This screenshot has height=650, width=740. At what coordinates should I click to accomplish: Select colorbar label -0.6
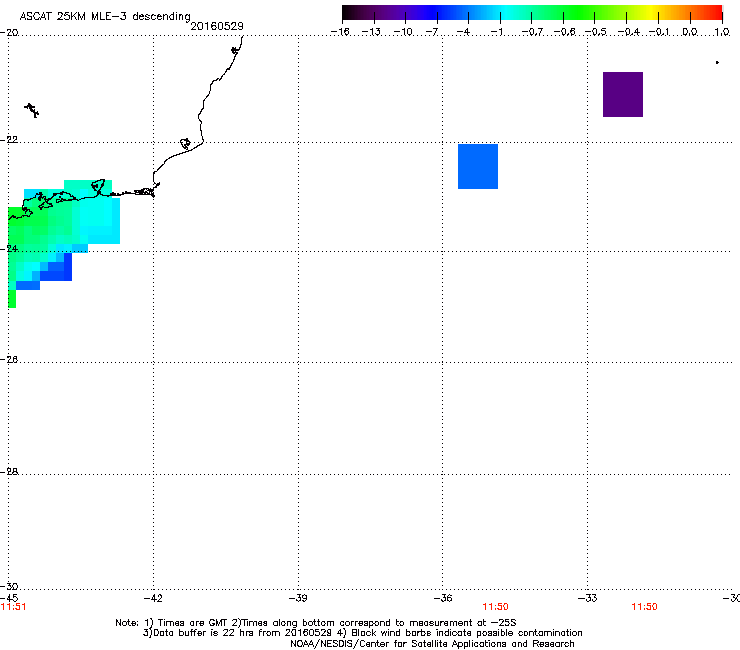[564, 32]
